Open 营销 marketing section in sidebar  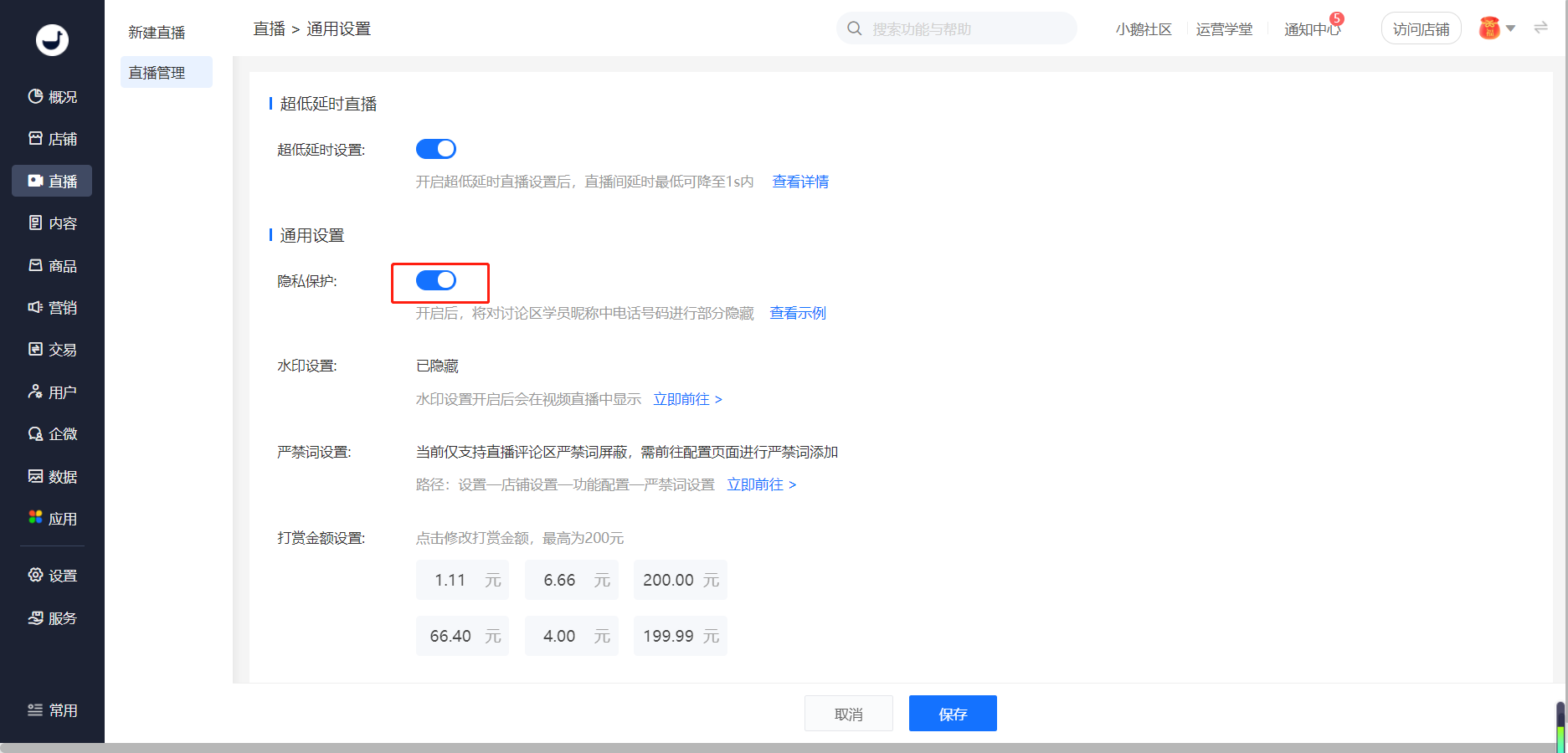(52, 308)
